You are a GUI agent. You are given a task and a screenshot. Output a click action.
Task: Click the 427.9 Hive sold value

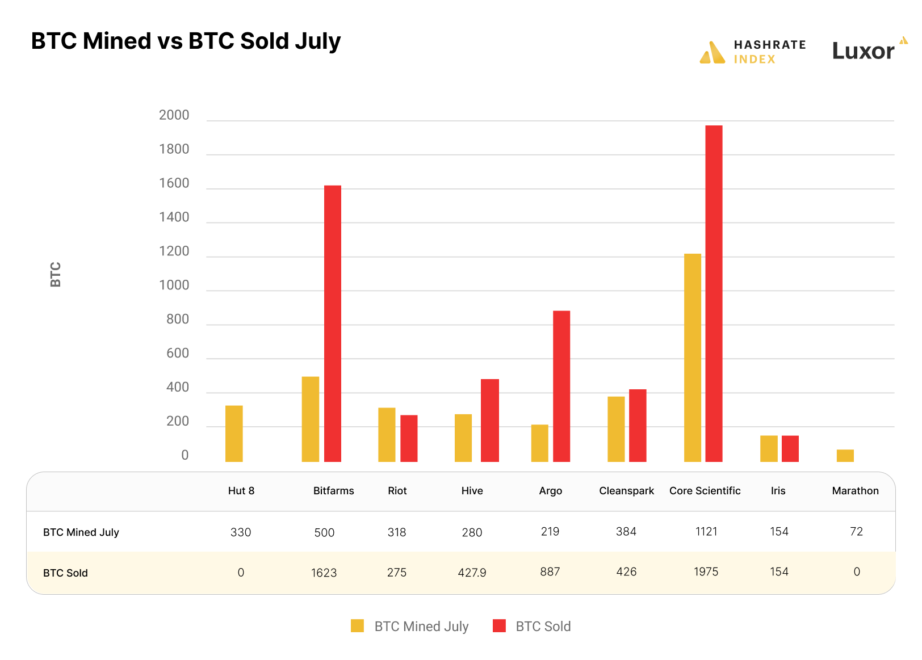[x=472, y=572]
